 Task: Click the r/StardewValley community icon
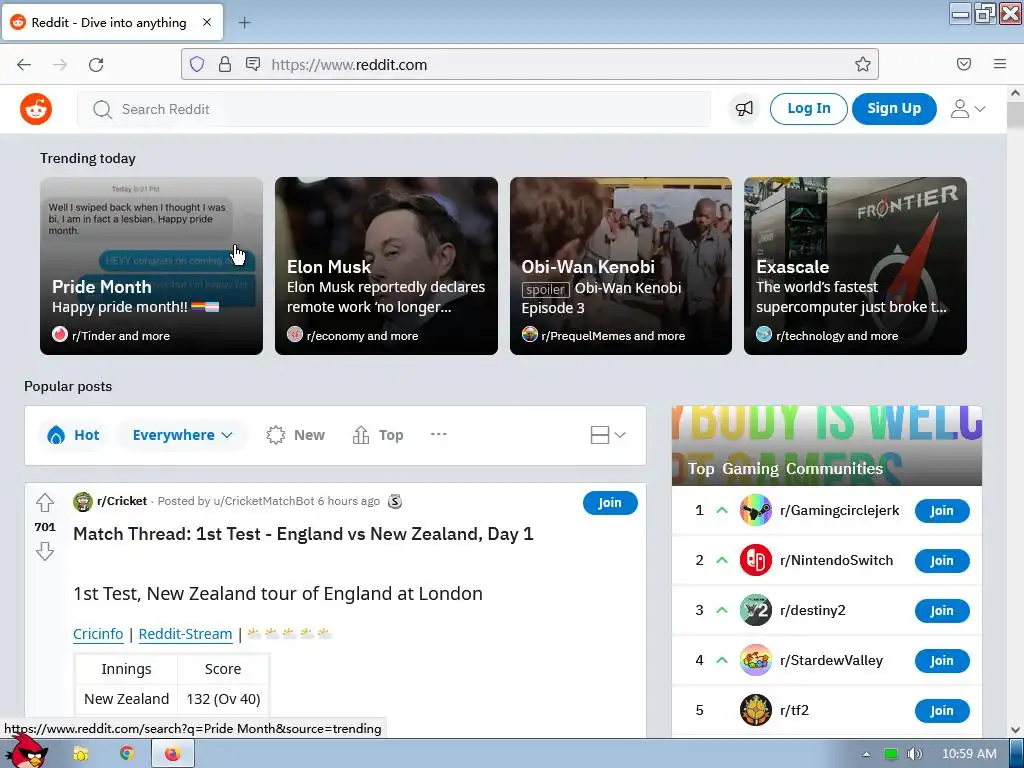[756, 660]
